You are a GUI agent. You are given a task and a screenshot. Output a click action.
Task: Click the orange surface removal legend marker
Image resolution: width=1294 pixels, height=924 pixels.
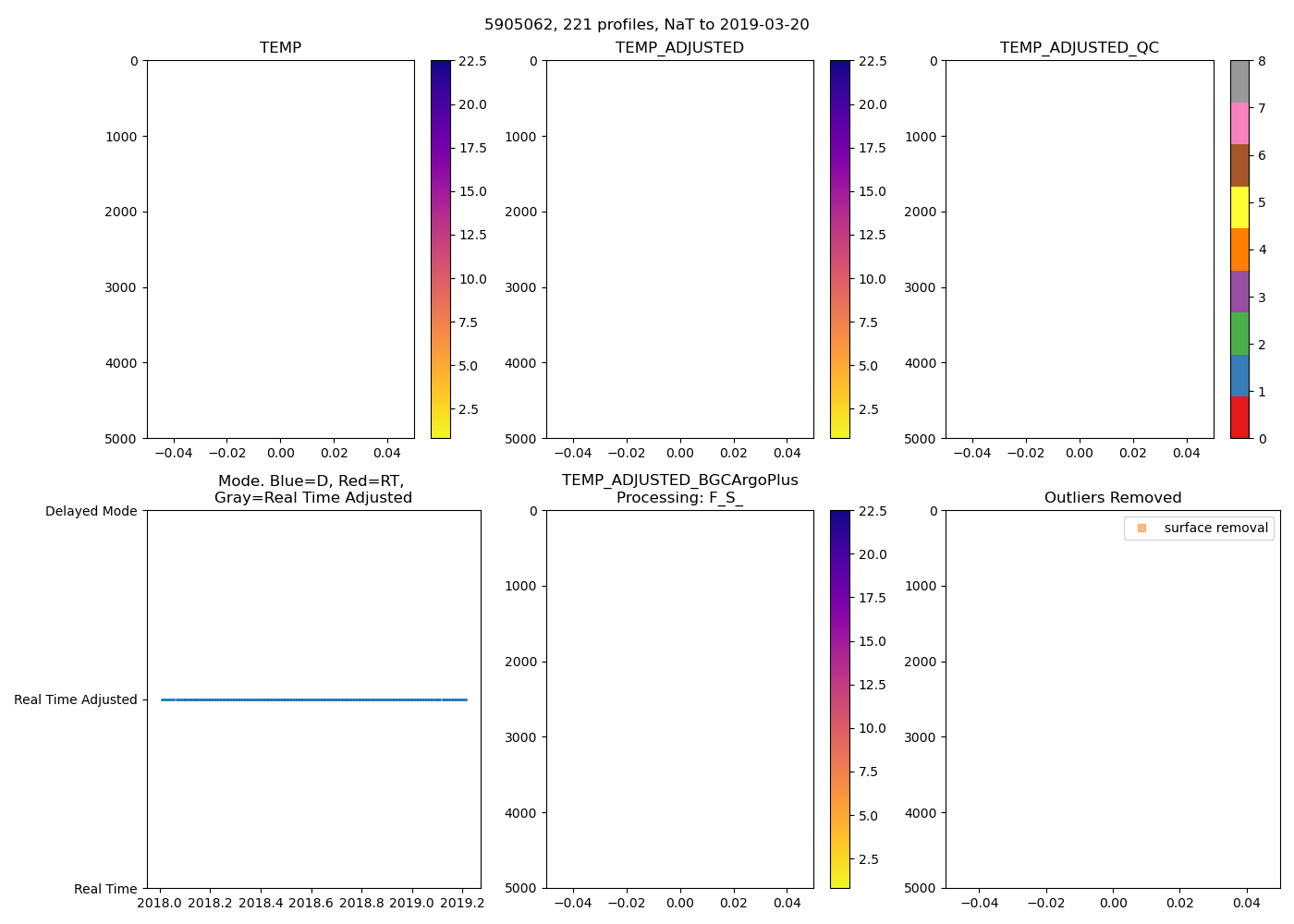tap(1141, 528)
